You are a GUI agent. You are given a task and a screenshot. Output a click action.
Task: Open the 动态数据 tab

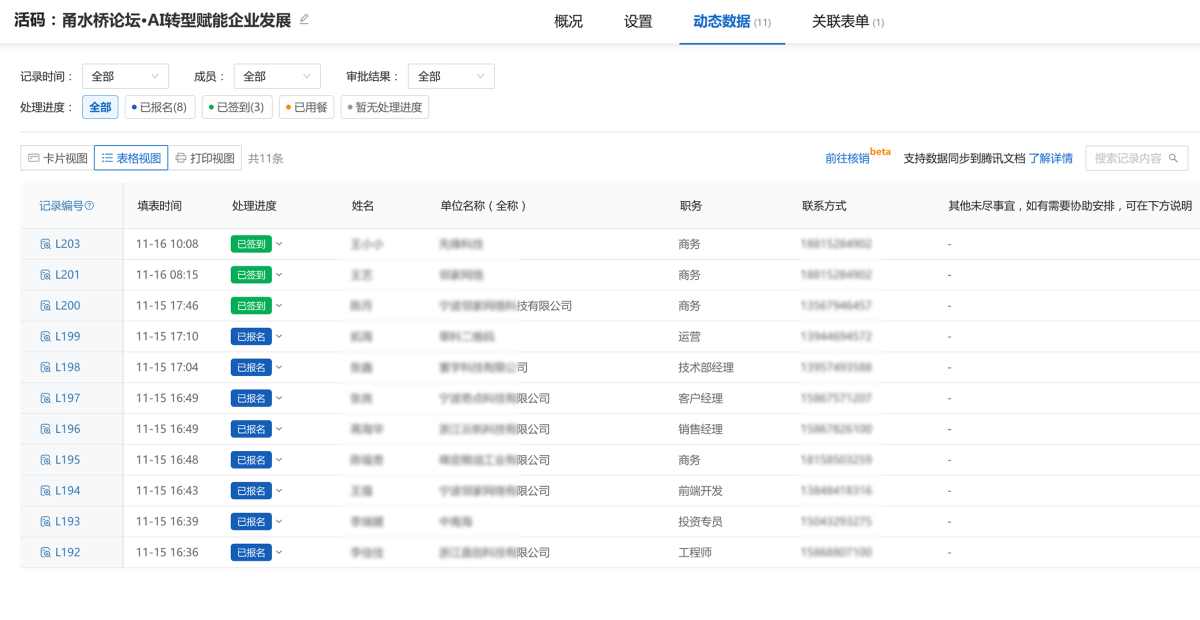pyautogui.click(x=732, y=21)
